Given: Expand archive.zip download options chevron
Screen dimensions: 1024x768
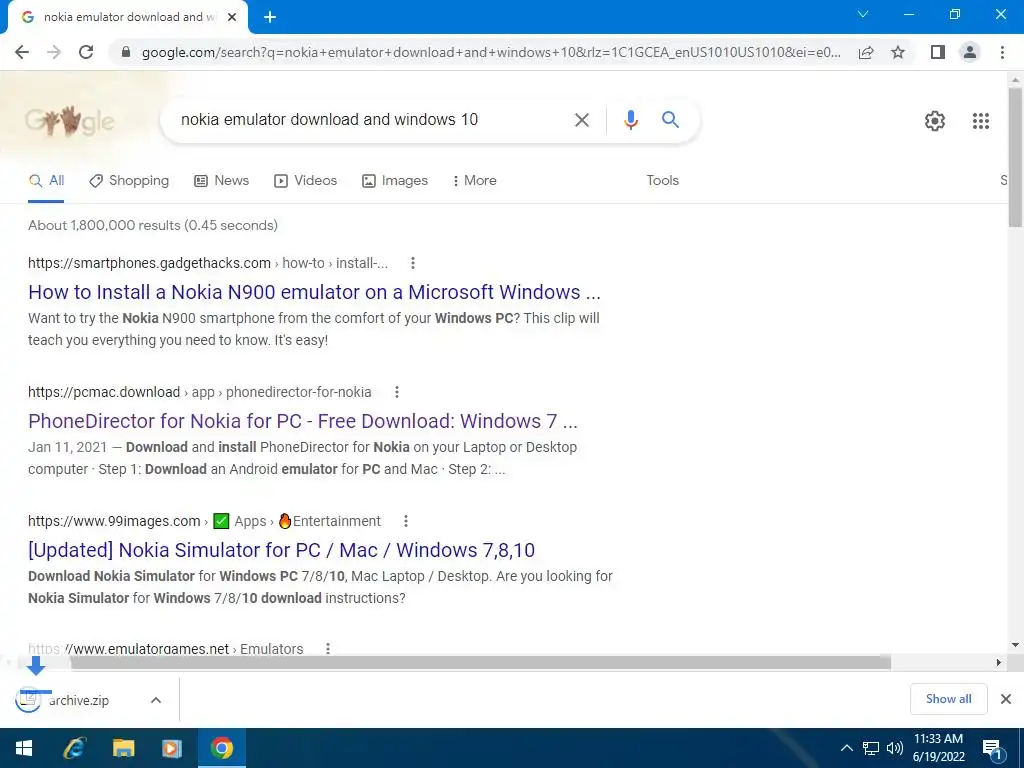Looking at the screenshot, I should tap(155, 700).
